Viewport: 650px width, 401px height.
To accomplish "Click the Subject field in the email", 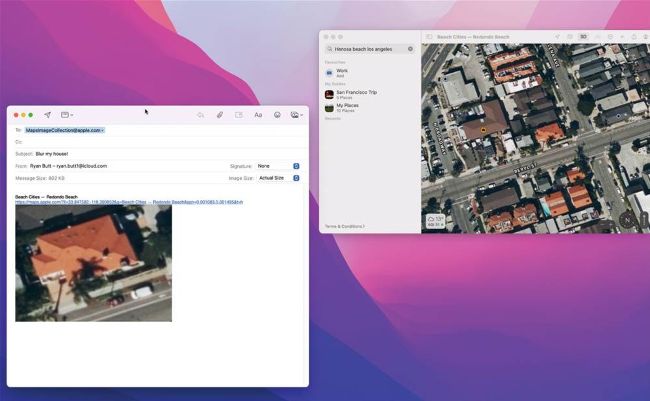I will [x=150, y=154].
